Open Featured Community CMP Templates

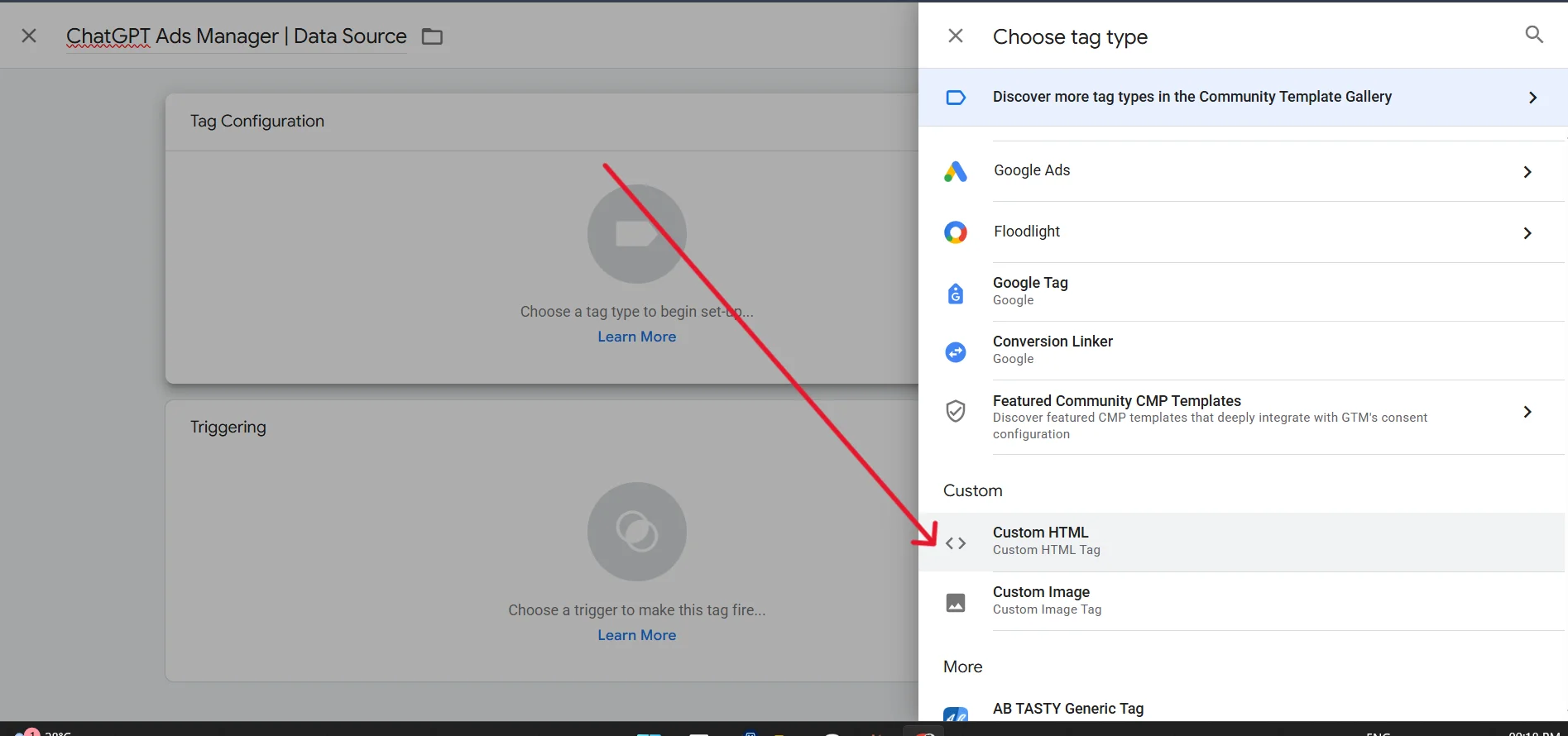click(1241, 418)
